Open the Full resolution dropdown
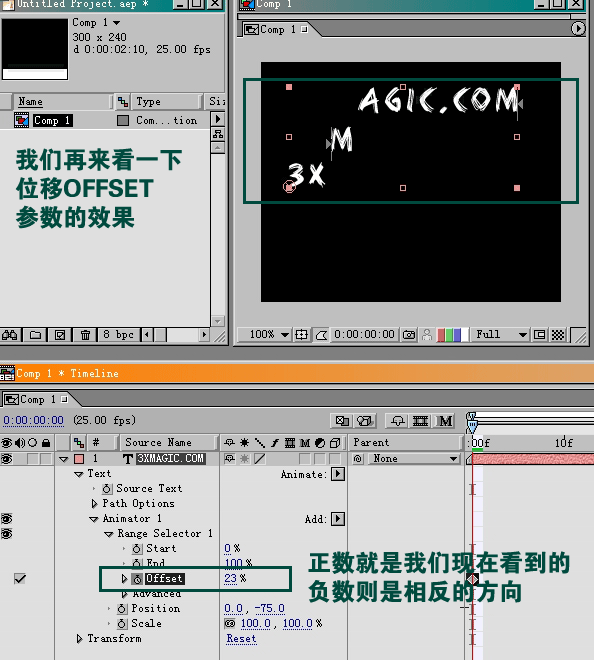Screen dimensions: 594x660 500,335
